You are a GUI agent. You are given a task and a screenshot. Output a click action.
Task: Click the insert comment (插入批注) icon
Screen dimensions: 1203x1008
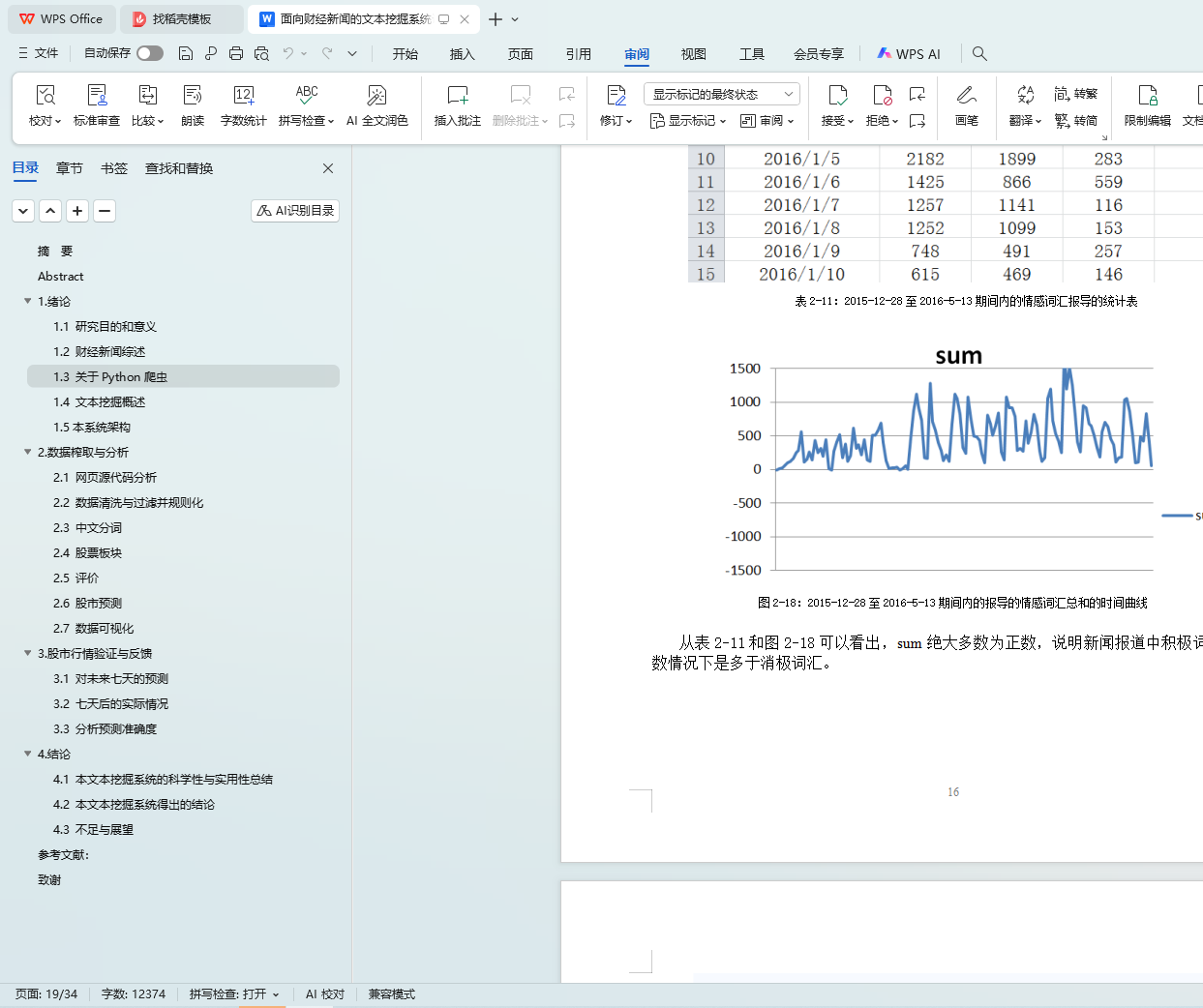point(457,96)
